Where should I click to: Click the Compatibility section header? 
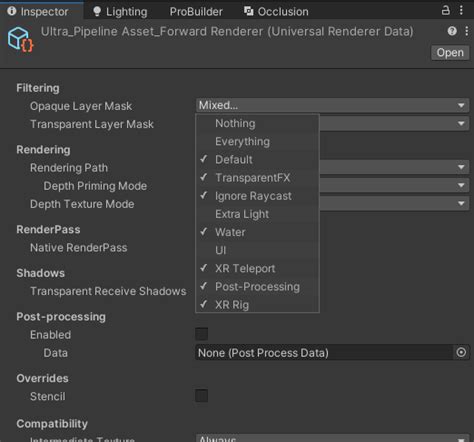[52, 424]
